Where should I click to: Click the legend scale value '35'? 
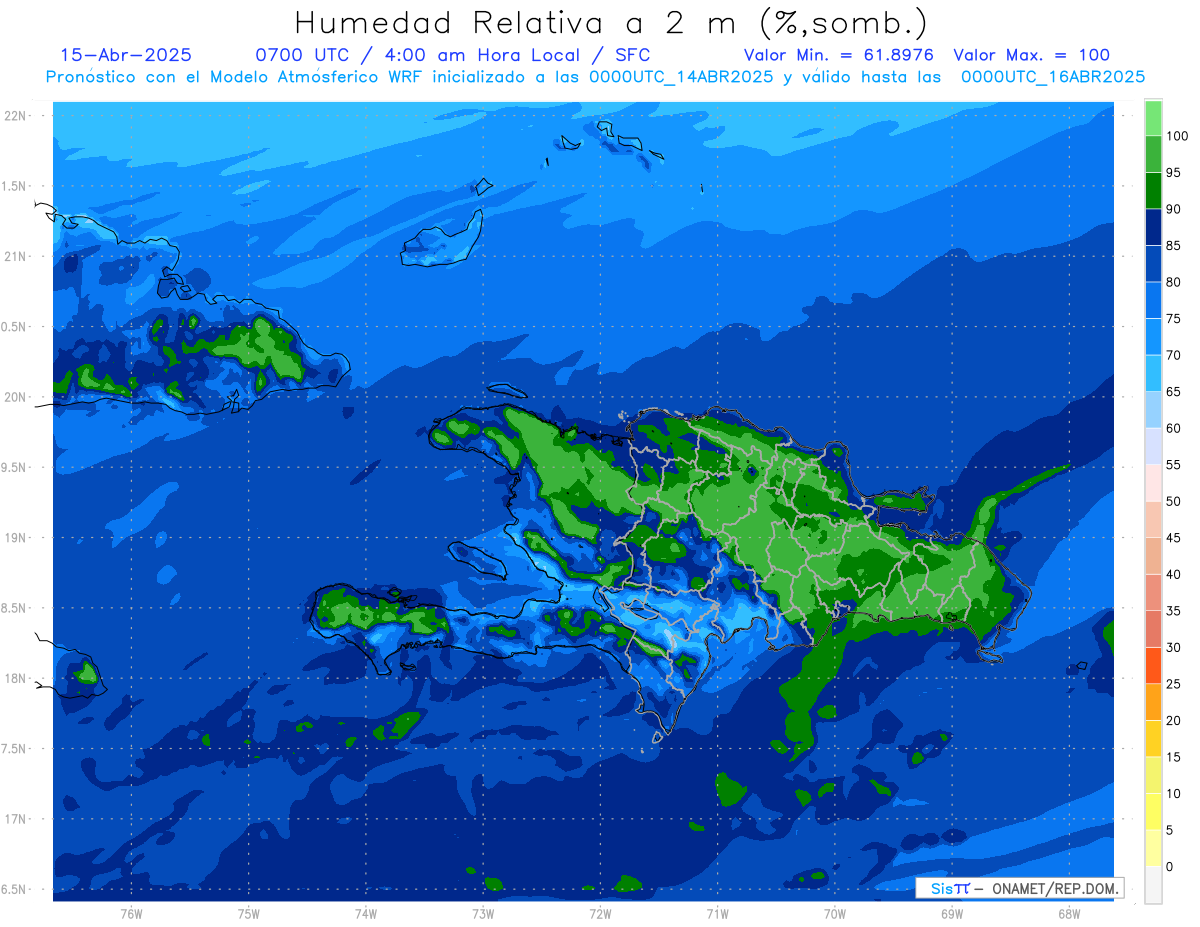tap(1173, 611)
